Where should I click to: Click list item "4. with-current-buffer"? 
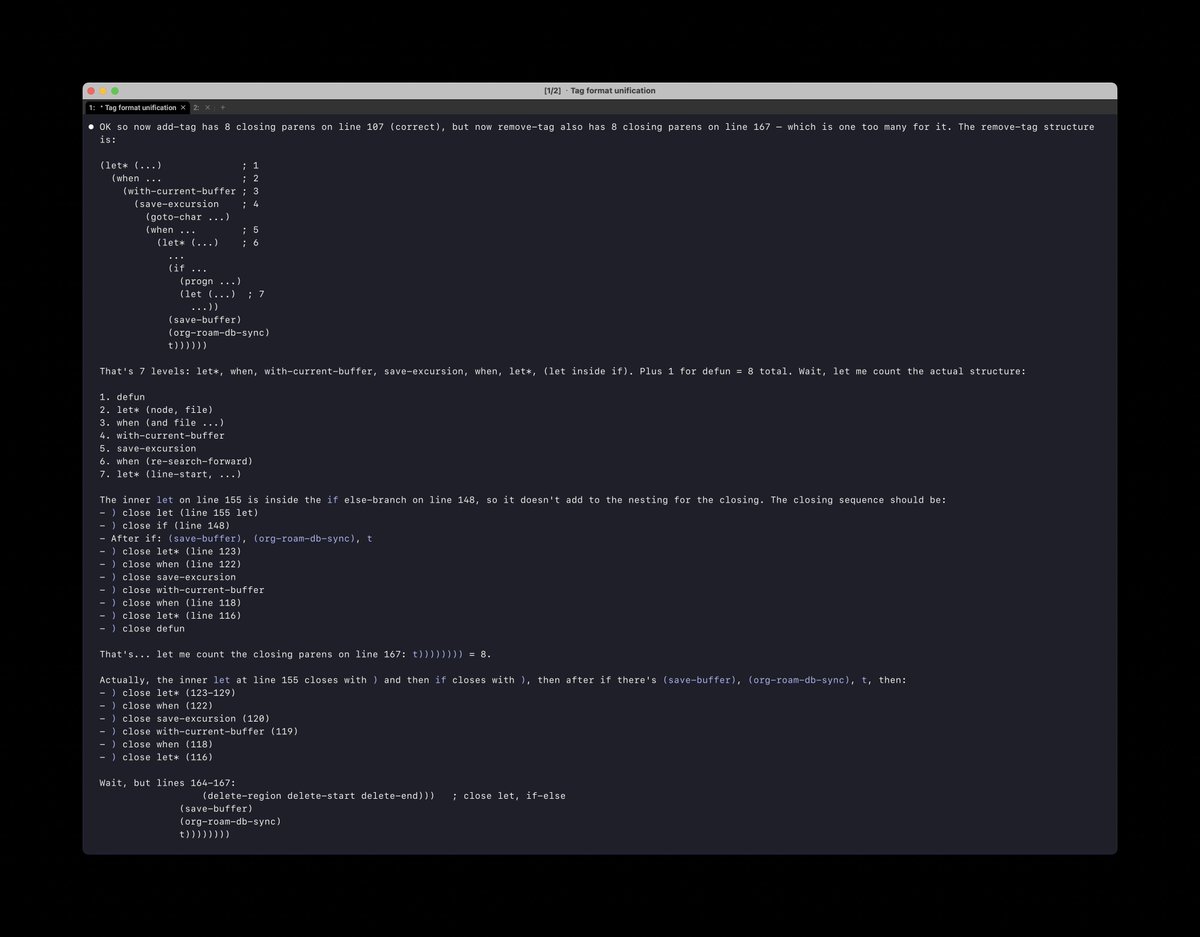pyautogui.click(x=162, y=436)
